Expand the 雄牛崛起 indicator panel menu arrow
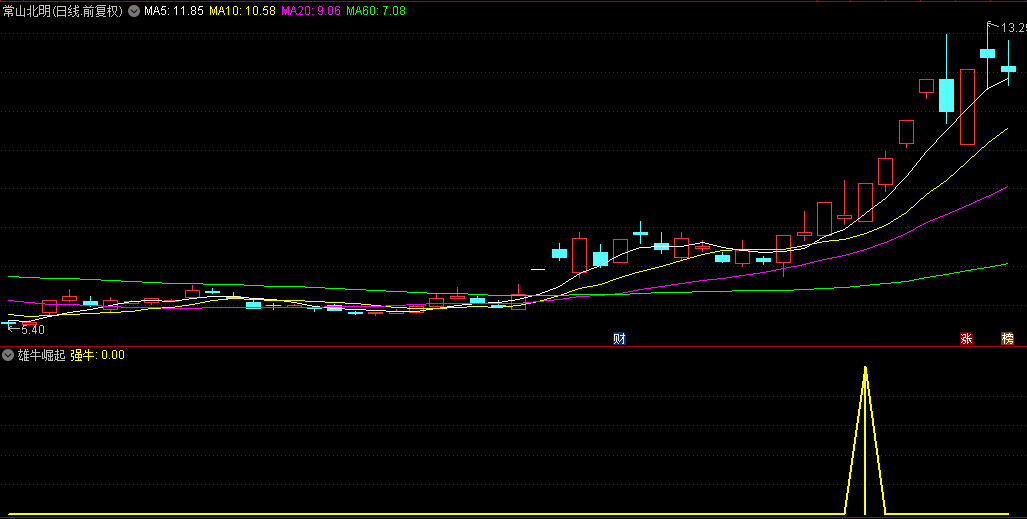 pos(8,355)
